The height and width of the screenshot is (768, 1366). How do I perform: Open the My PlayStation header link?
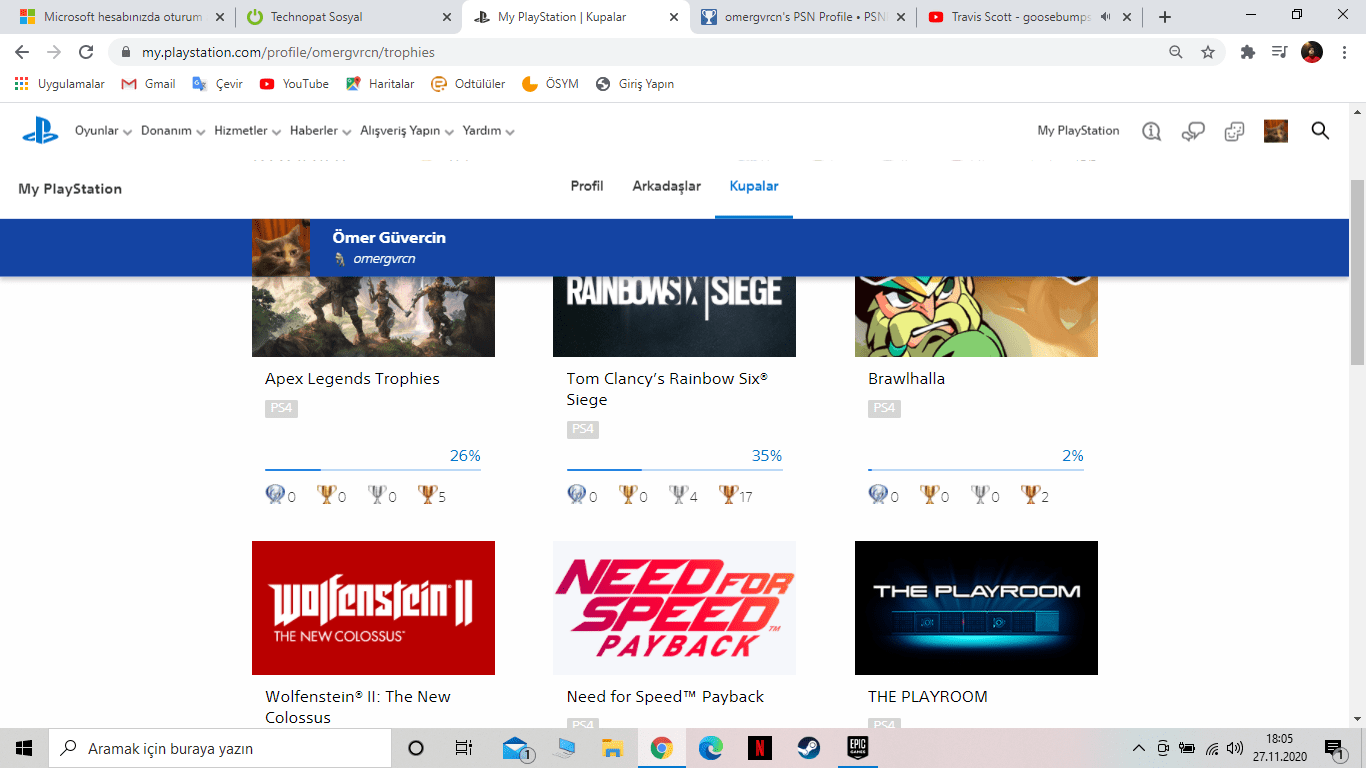[1078, 131]
